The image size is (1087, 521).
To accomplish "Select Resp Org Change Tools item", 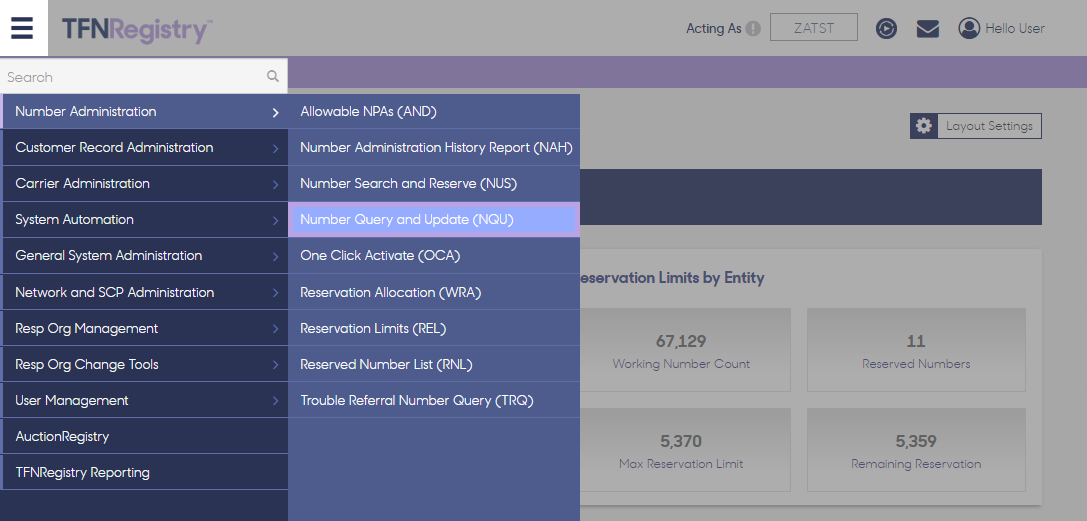I will (x=145, y=364).
